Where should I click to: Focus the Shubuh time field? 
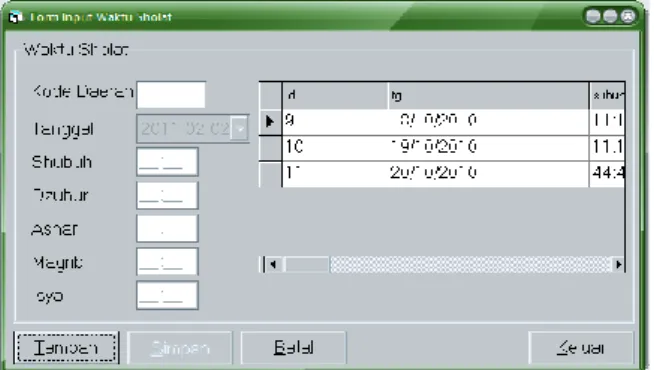(x=167, y=161)
